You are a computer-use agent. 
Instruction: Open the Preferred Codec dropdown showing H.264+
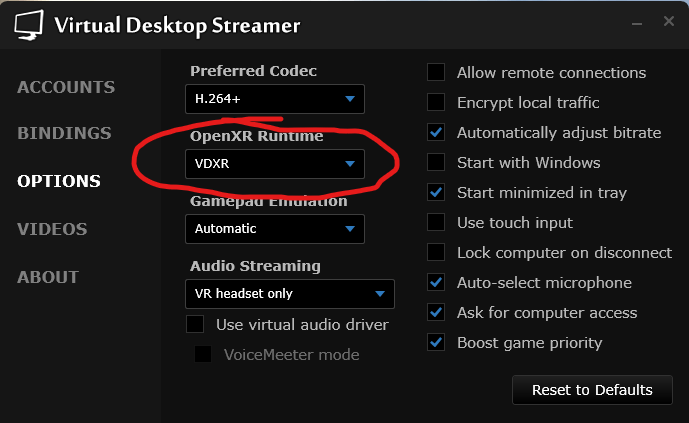275,99
